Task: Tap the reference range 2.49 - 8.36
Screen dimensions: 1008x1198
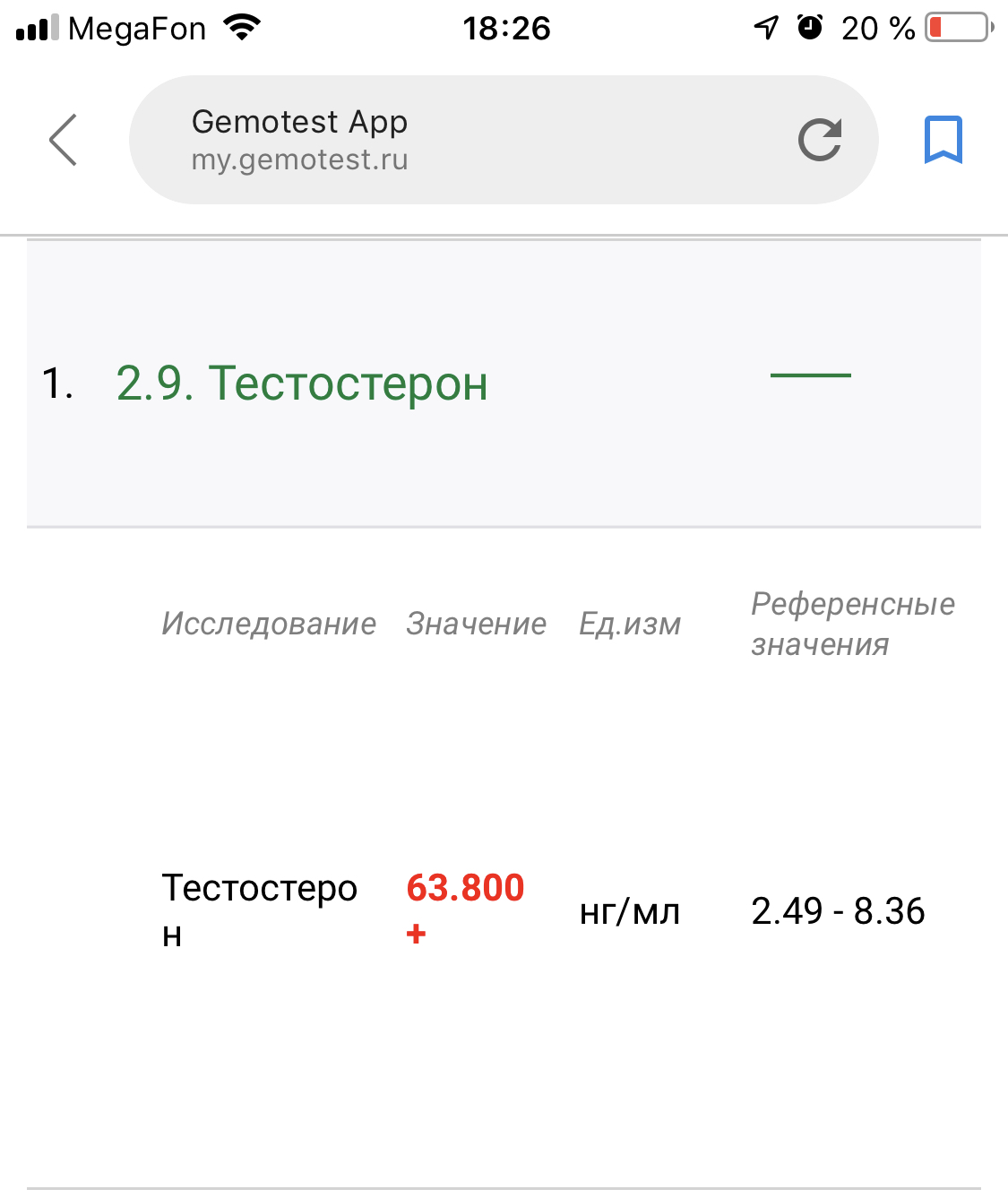Action: (838, 911)
